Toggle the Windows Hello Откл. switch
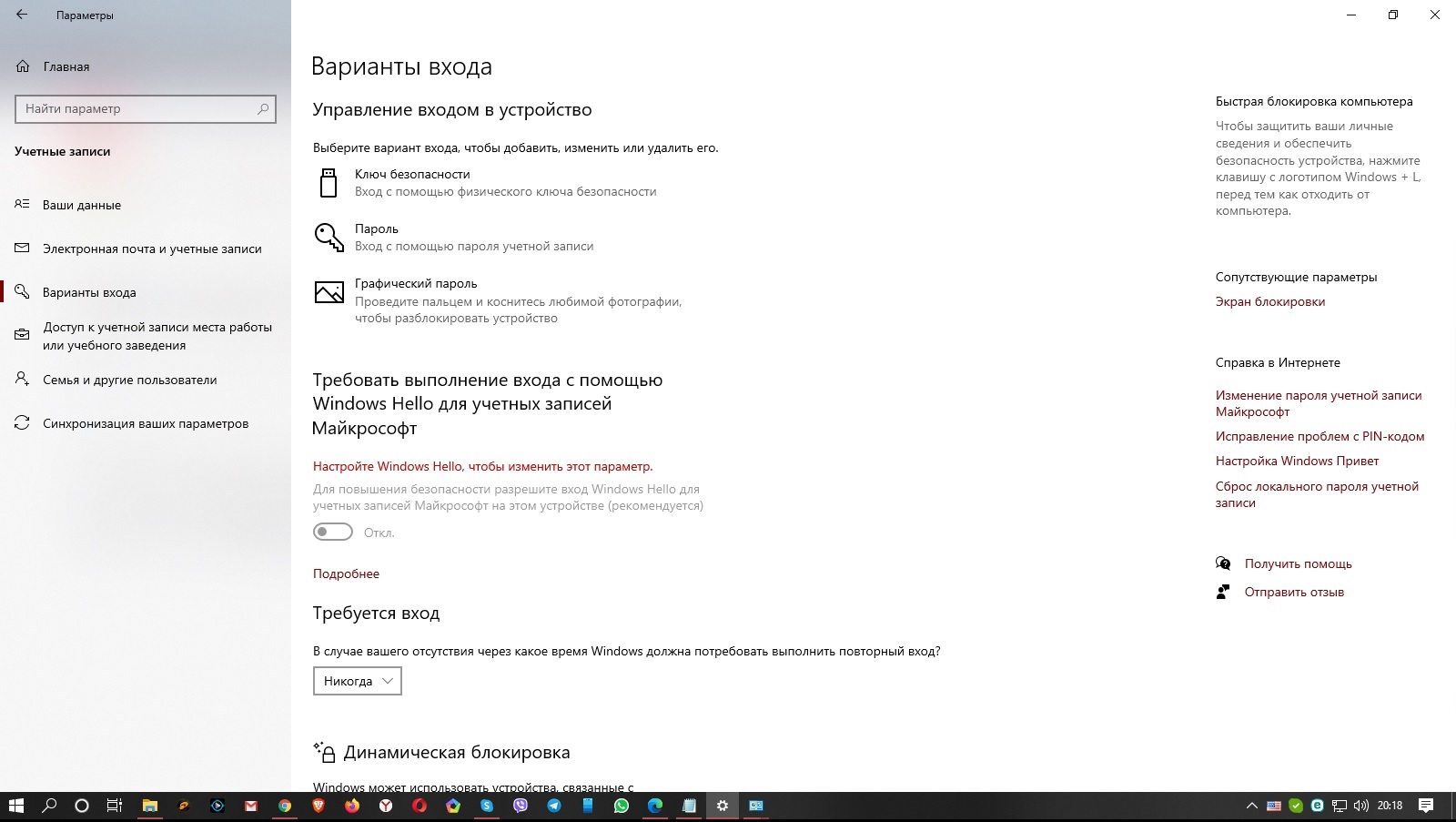 333,532
